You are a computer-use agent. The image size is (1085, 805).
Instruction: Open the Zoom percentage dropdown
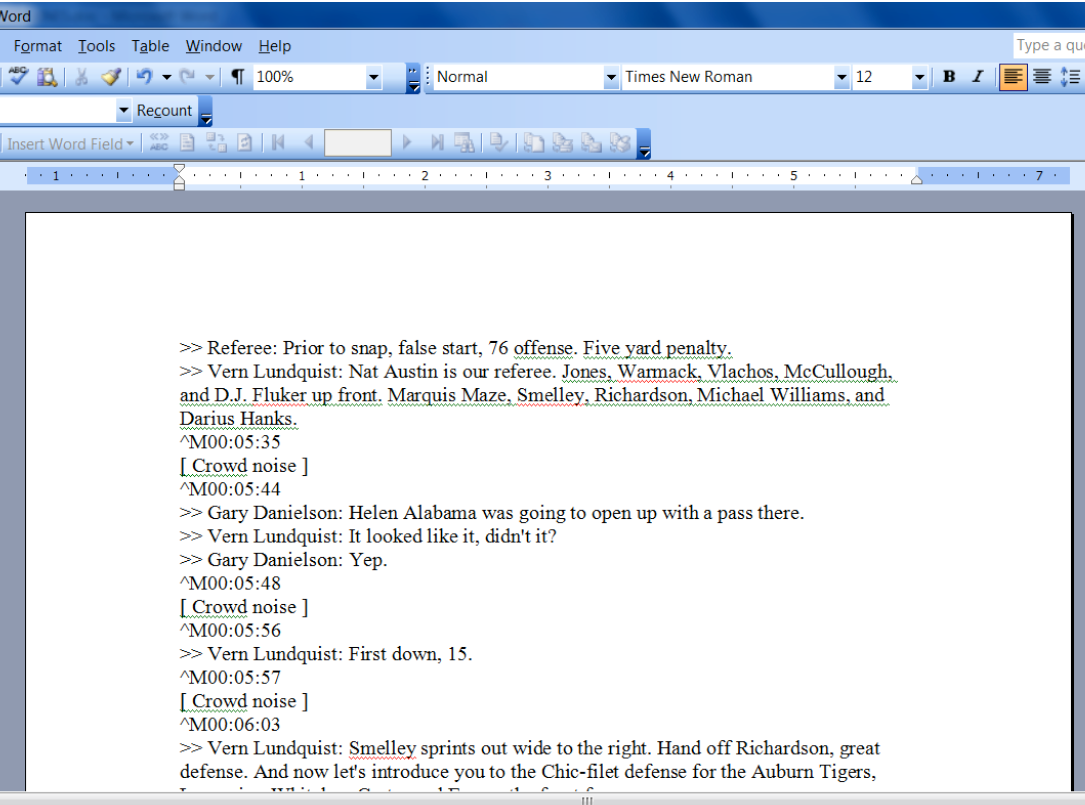coord(374,77)
